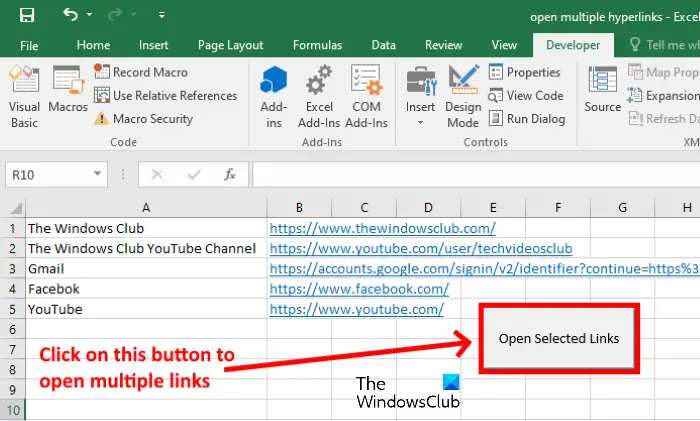Screen dimensions: 700x421
Task: Open the Undo history dropdown arrow
Action: coord(89,15)
